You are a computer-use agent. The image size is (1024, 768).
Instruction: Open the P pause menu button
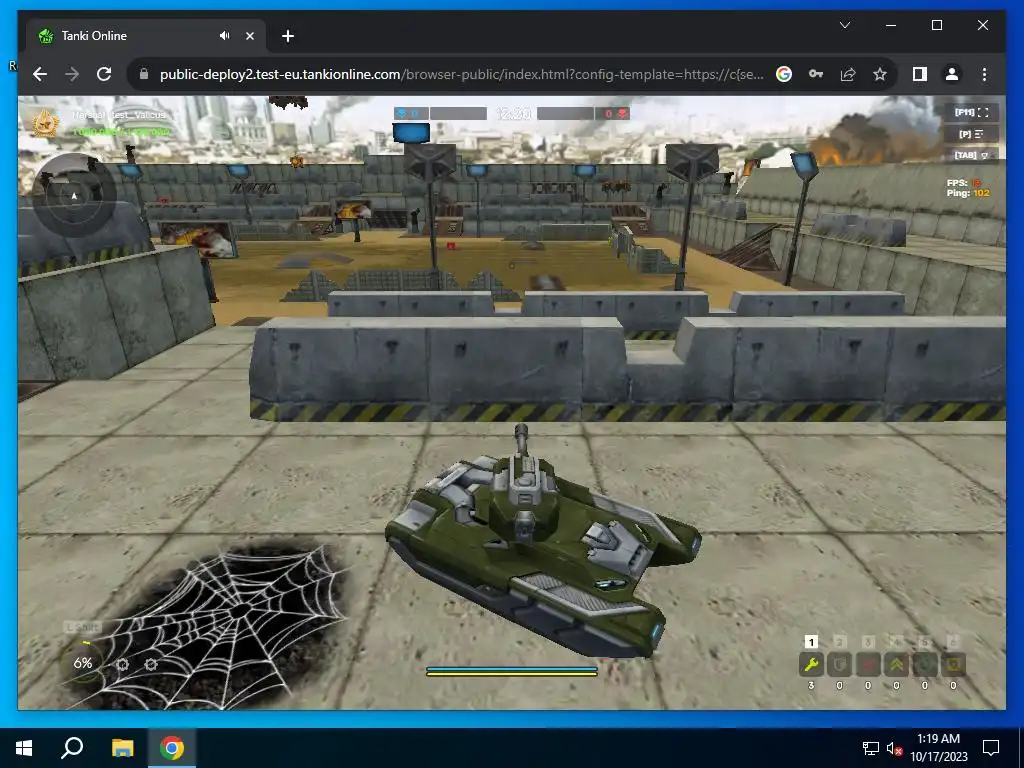coord(972,134)
